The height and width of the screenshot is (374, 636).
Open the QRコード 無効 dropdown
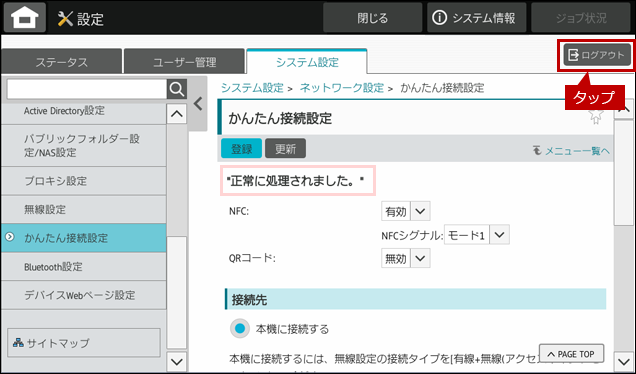406,258
